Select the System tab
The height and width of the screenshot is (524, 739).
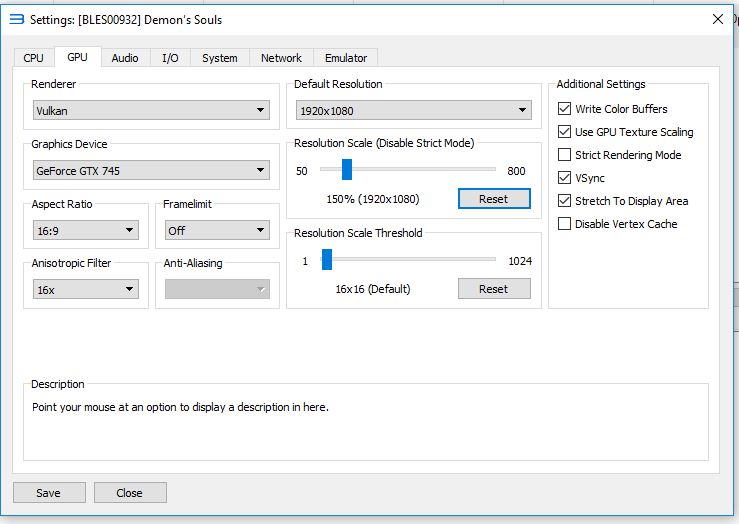(219, 58)
